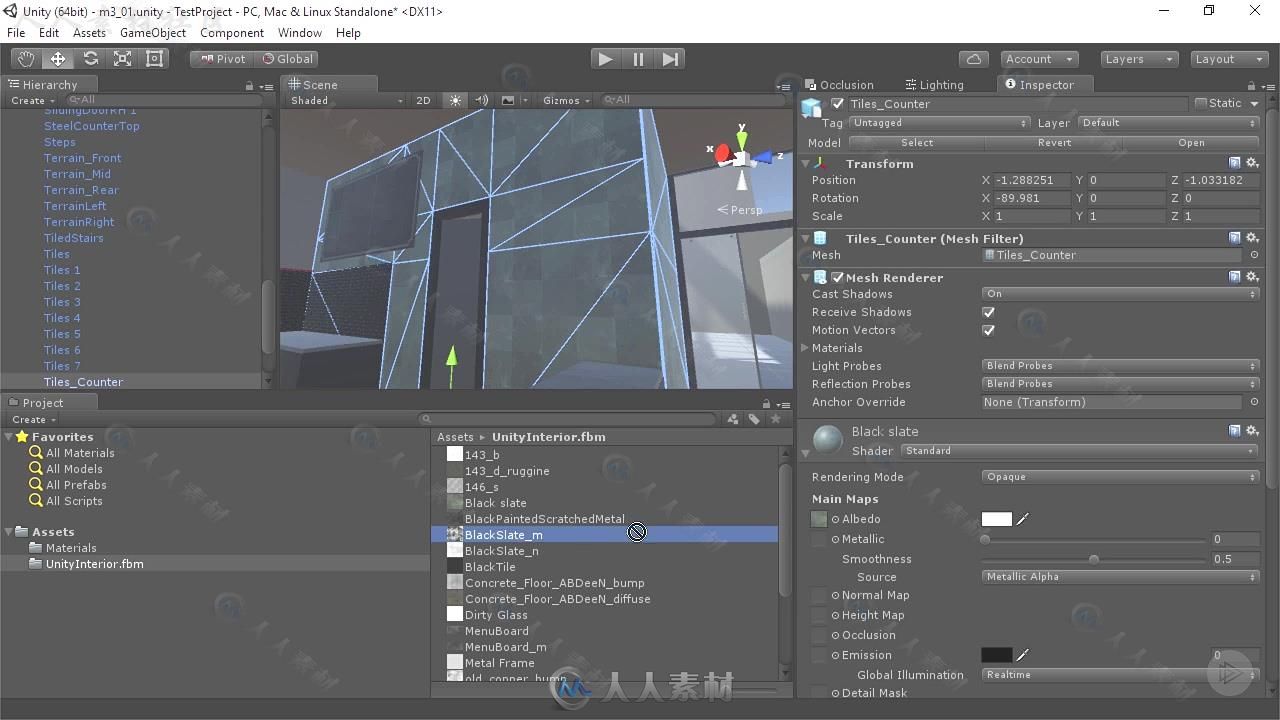Toggle the Static checkbox
Screen dimensions: 1280x720
pyautogui.click(x=1201, y=103)
